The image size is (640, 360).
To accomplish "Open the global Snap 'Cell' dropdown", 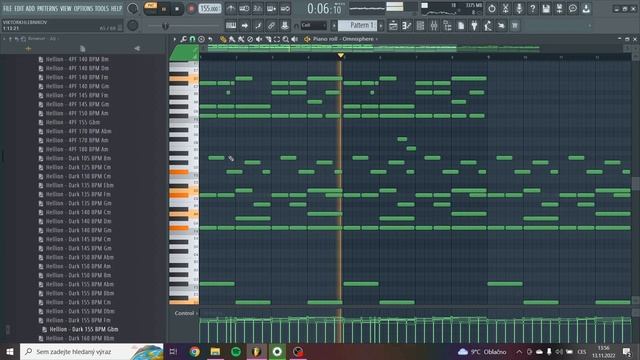I will pos(313,26).
